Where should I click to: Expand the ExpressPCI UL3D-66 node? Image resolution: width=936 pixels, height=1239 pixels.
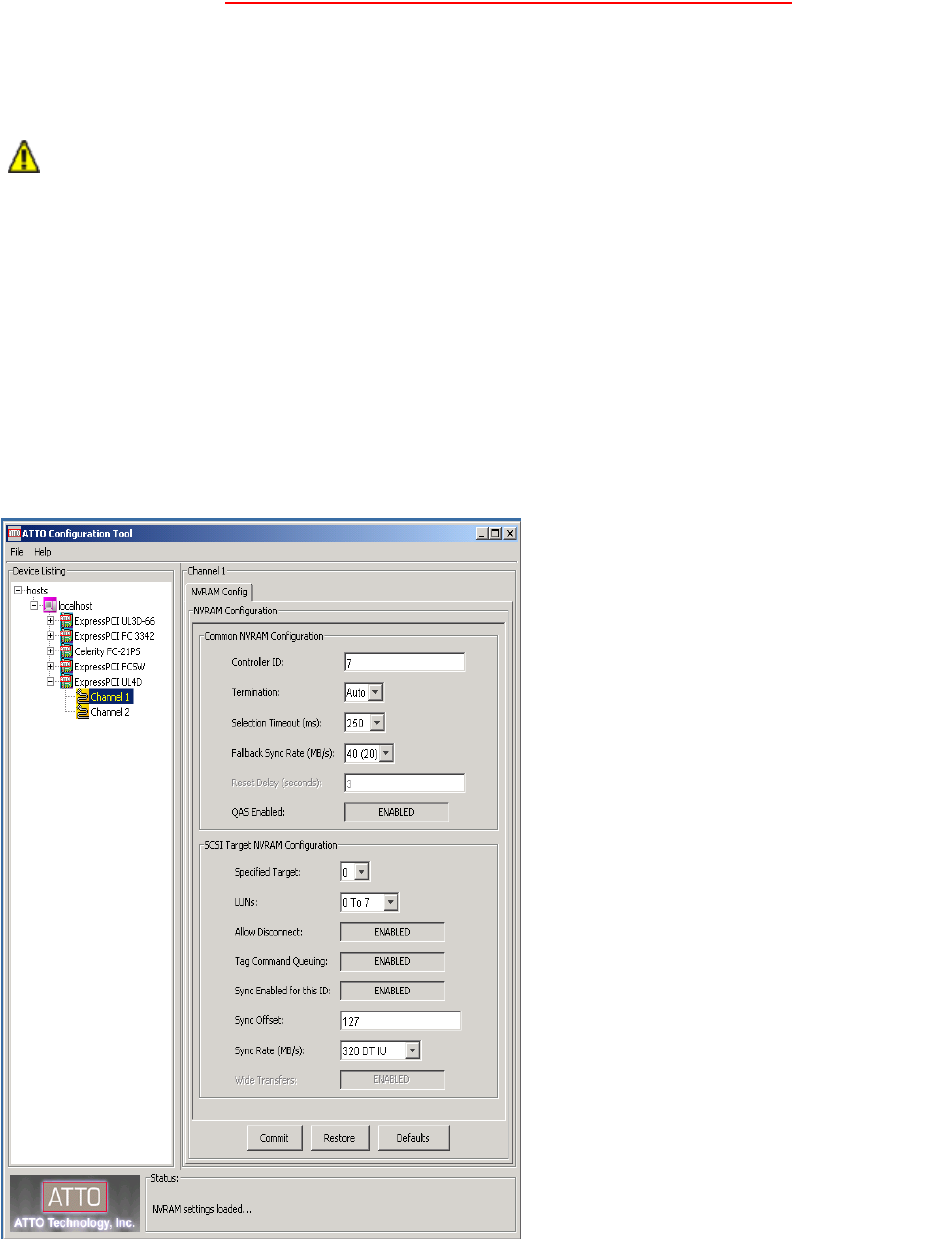point(51,621)
